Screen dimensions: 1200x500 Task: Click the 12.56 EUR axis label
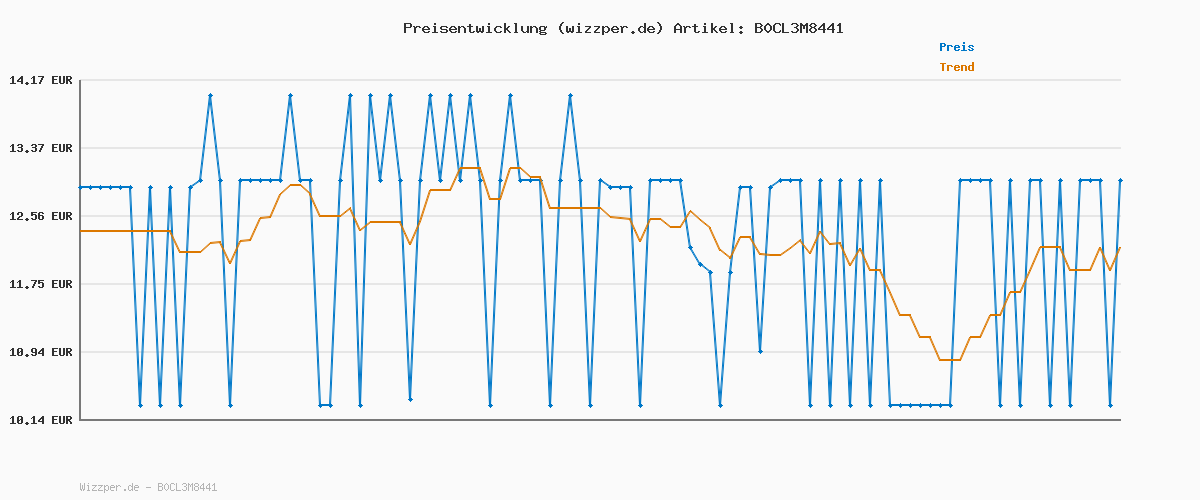tap(41, 216)
